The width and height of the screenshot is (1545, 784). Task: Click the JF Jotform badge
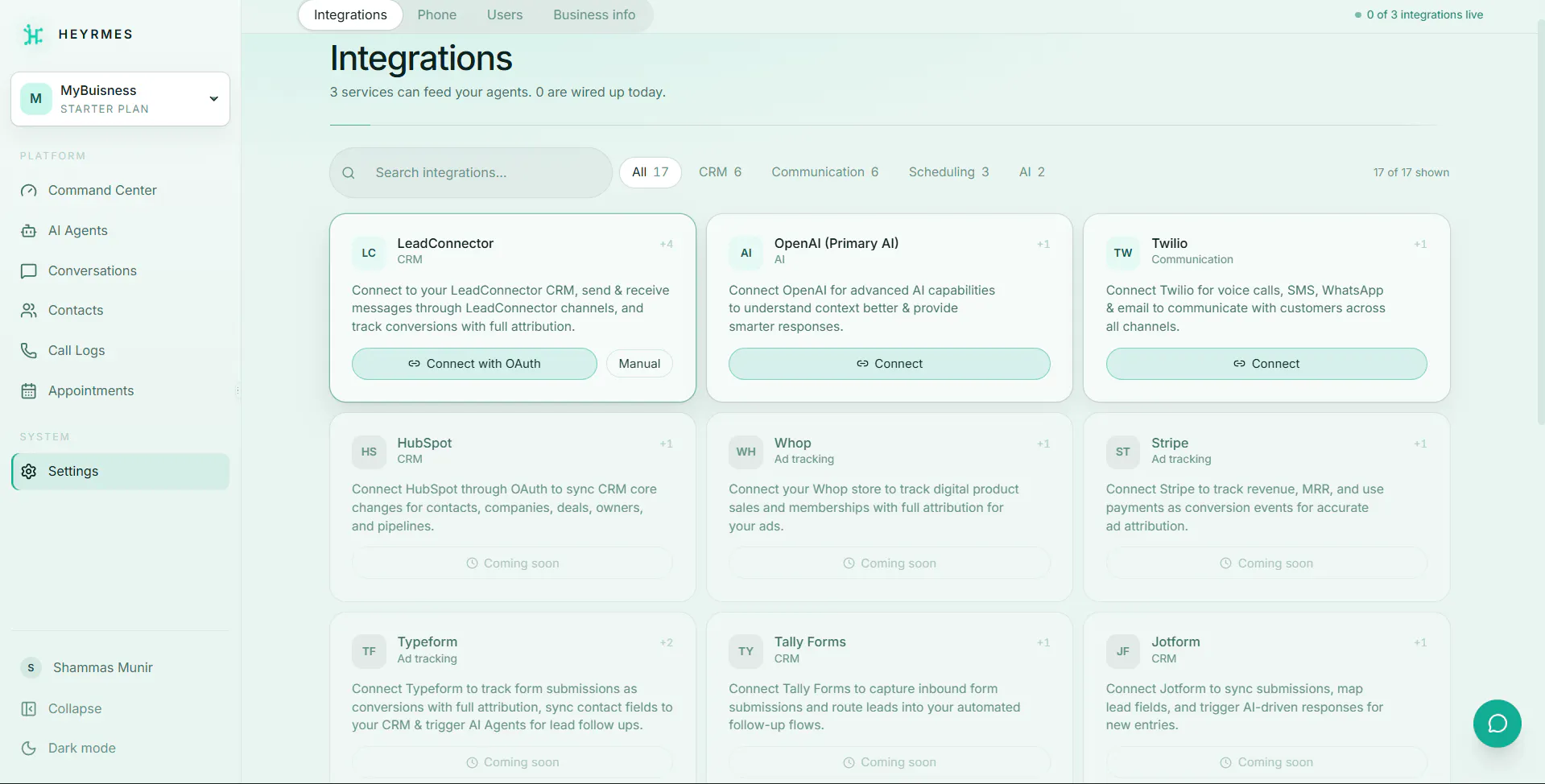1123,651
